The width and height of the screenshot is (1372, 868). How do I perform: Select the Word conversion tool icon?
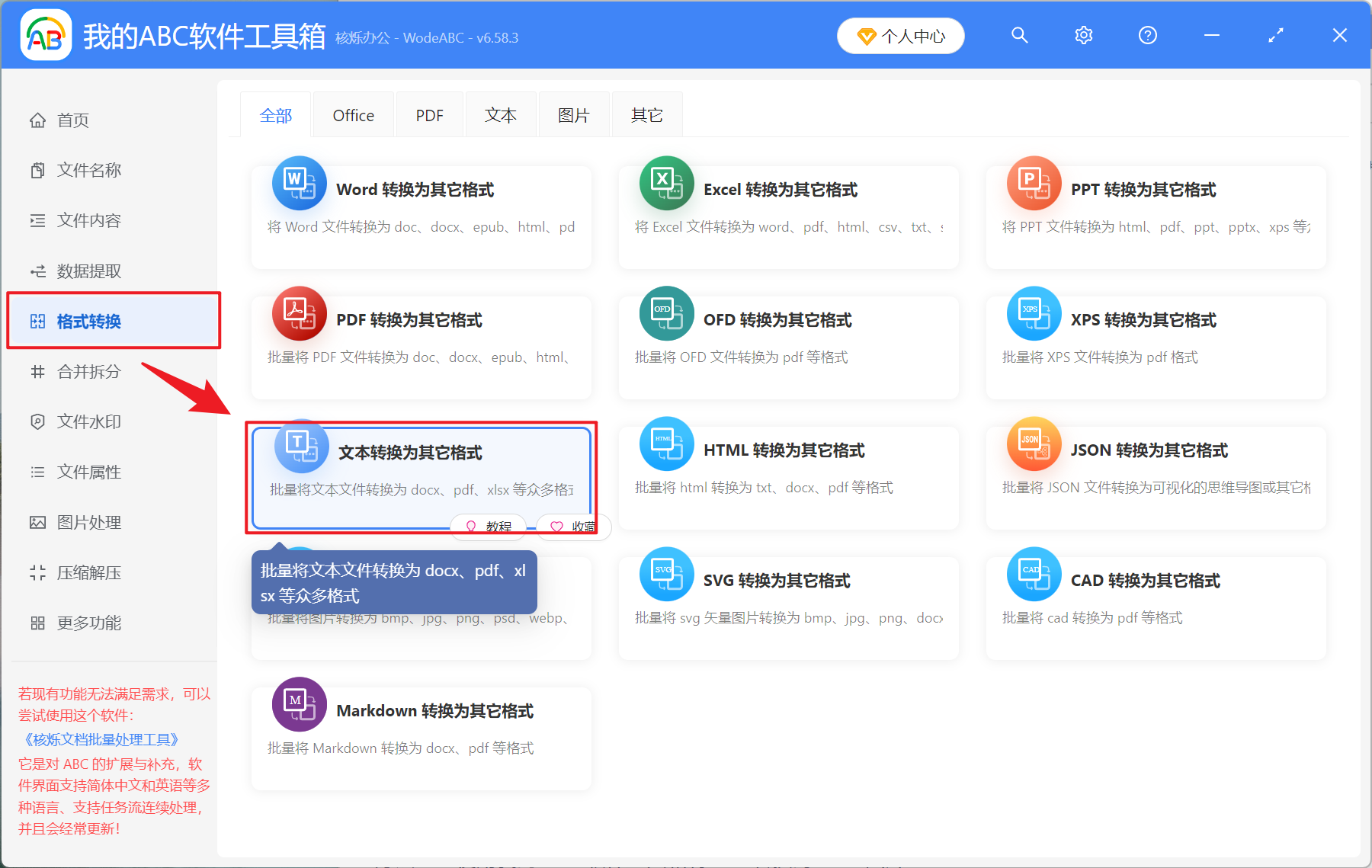tap(299, 184)
